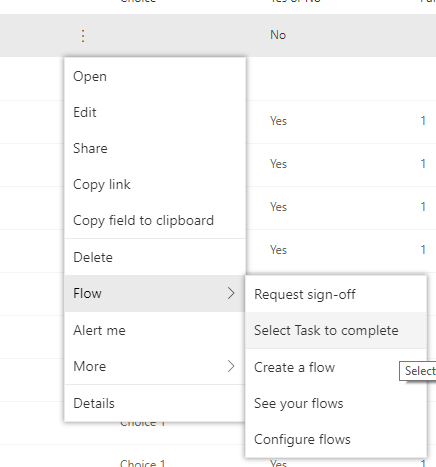
Task: Expand the More submenu chevron
Action: coord(231,366)
